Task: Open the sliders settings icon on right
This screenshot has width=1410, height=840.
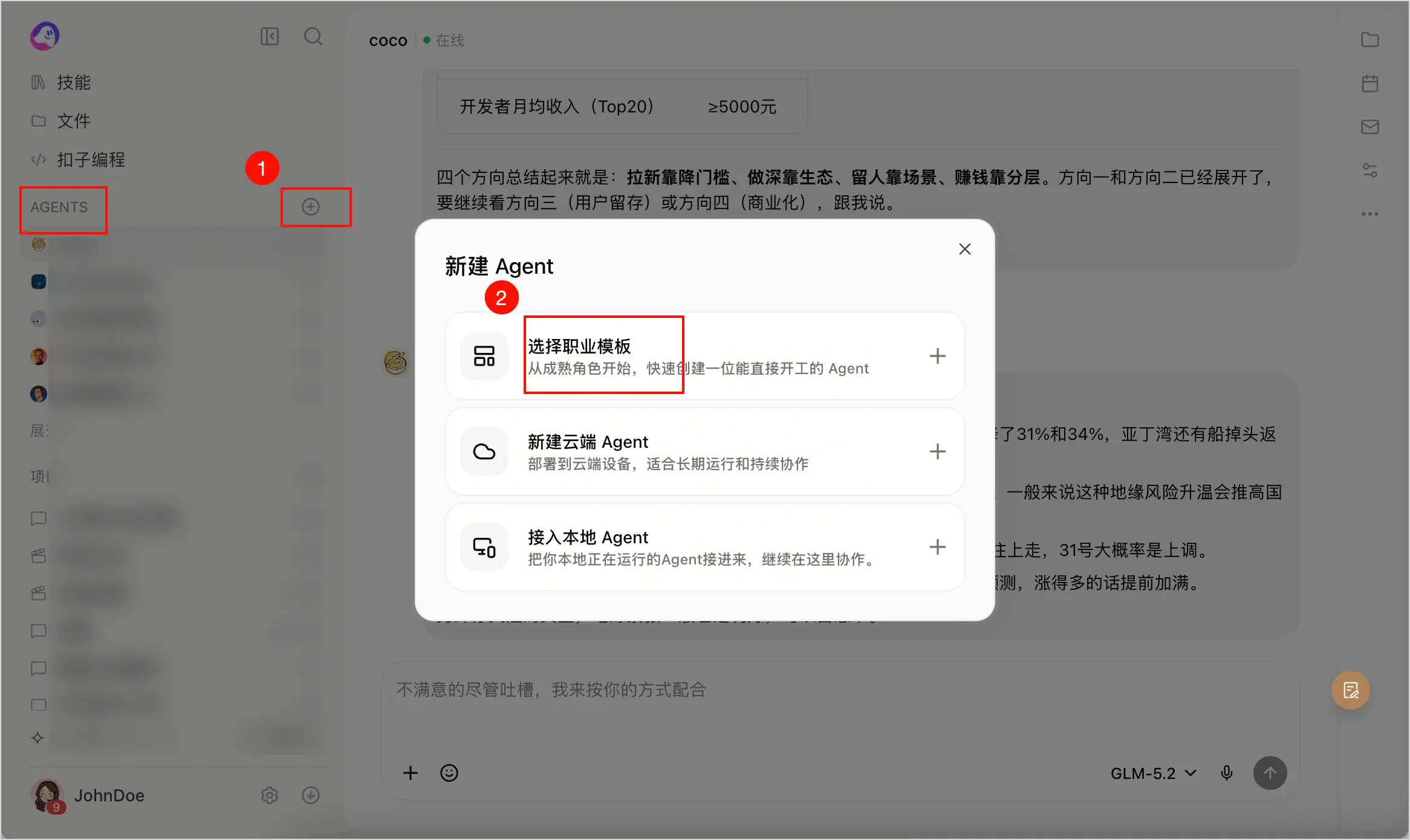Action: point(1369,170)
